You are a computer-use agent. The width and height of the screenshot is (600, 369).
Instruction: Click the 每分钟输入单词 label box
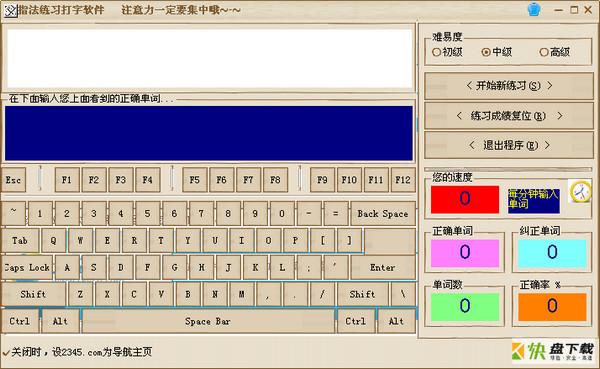point(534,201)
